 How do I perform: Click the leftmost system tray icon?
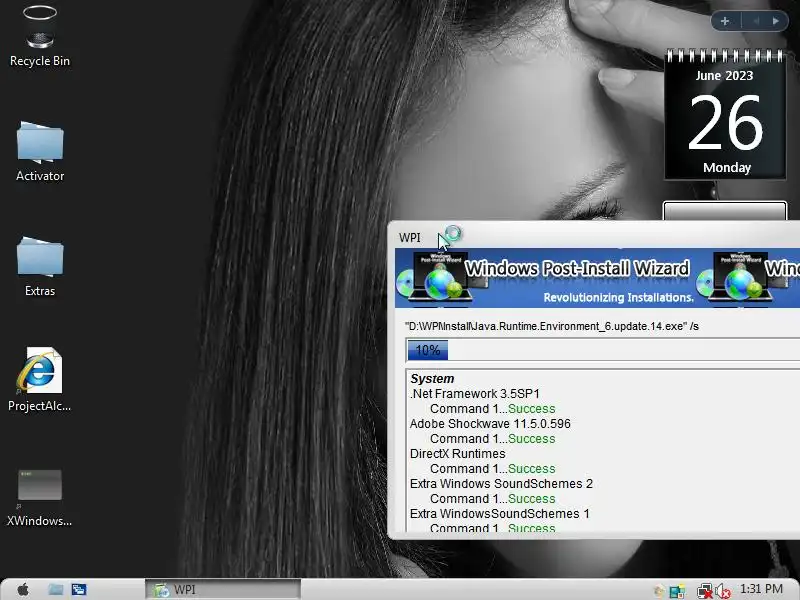(x=659, y=591)
